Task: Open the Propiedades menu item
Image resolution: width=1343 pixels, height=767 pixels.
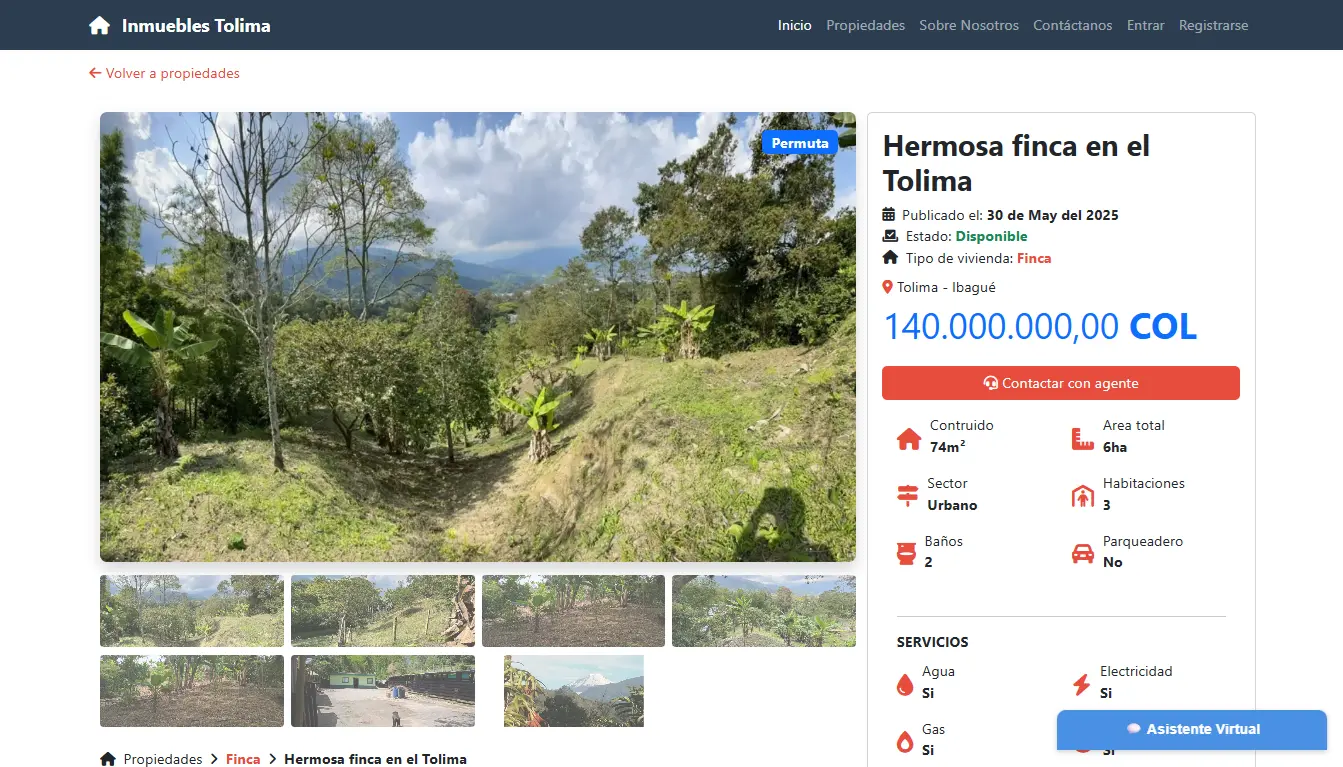Action: pos(865,25)
